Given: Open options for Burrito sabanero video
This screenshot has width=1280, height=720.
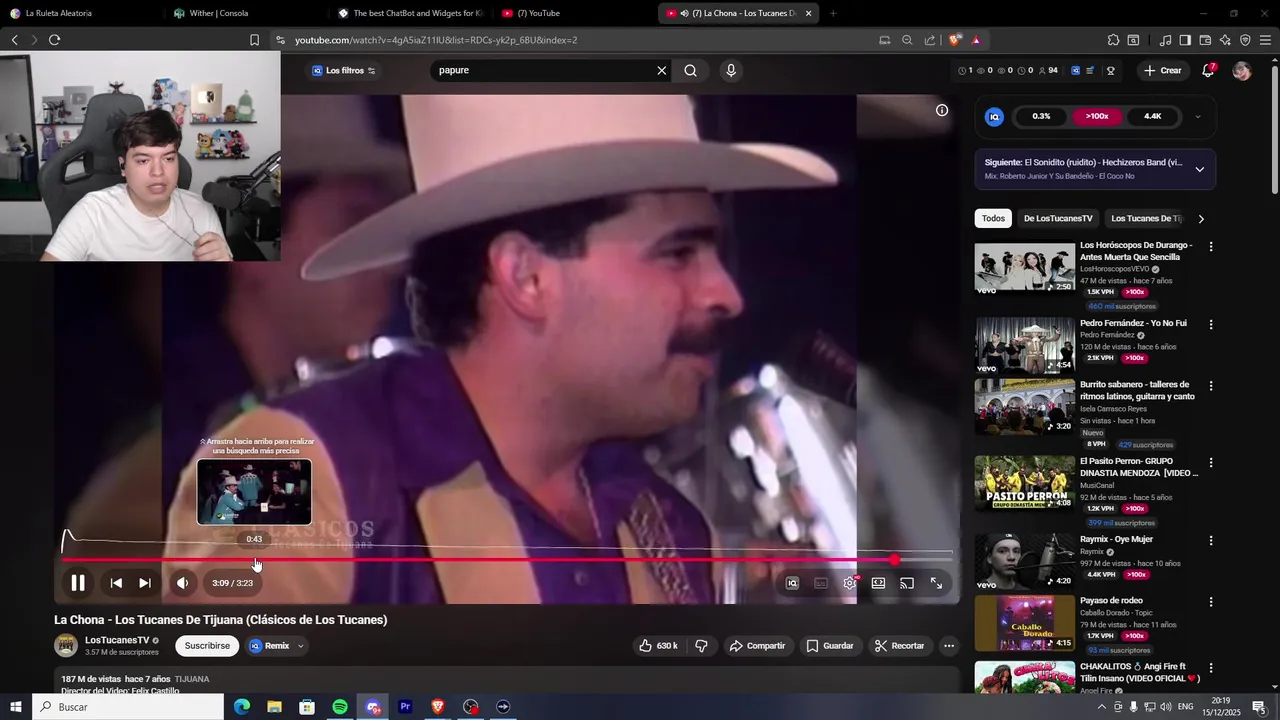Looking at the screenshot, I should 1211,386.
